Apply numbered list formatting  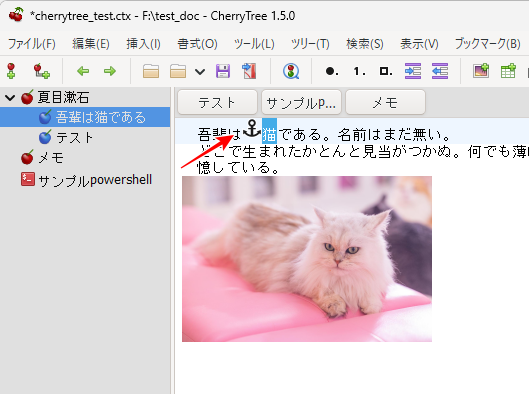click(359, 71)
